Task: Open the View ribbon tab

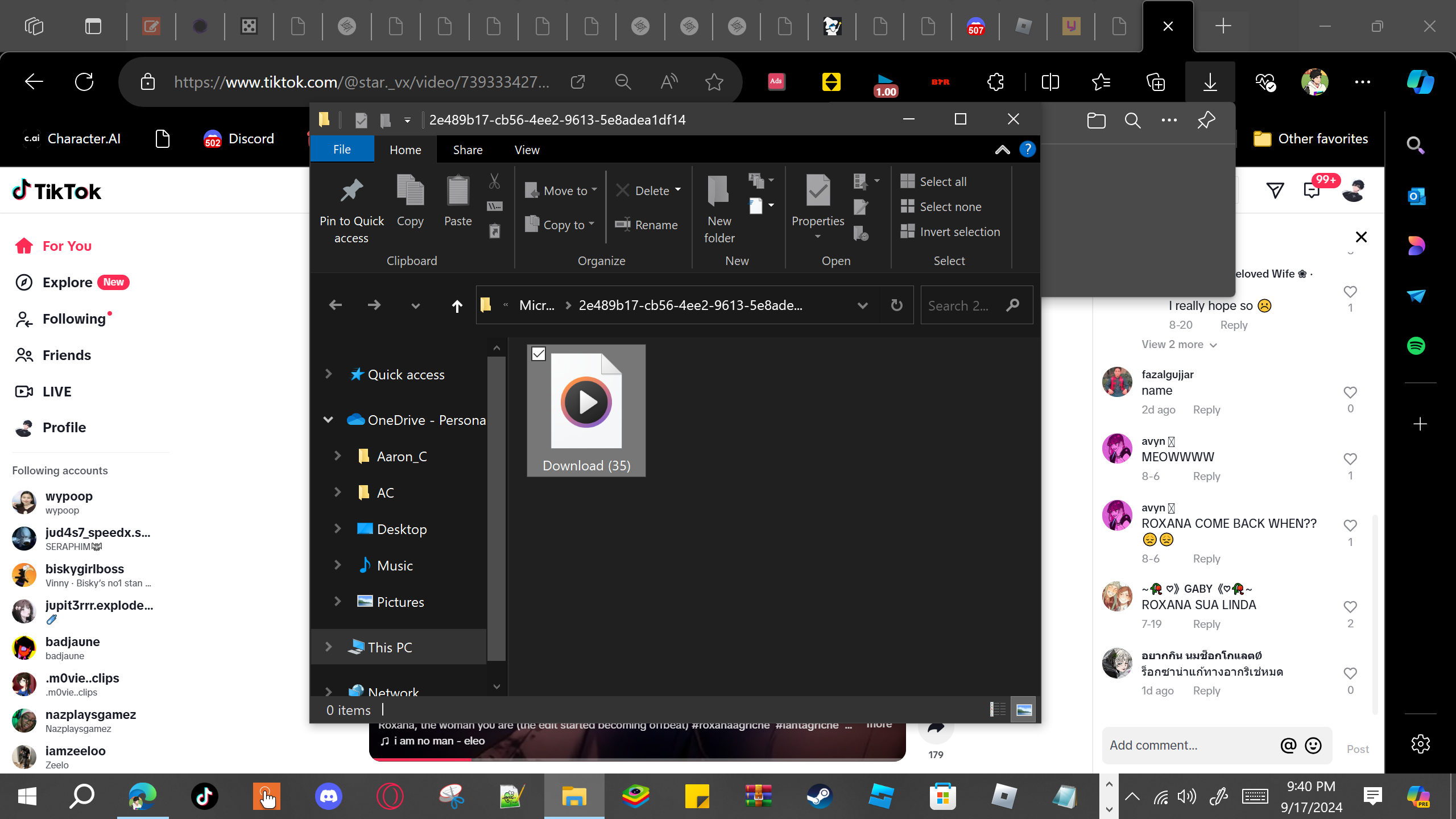Action: click(527, 150)
